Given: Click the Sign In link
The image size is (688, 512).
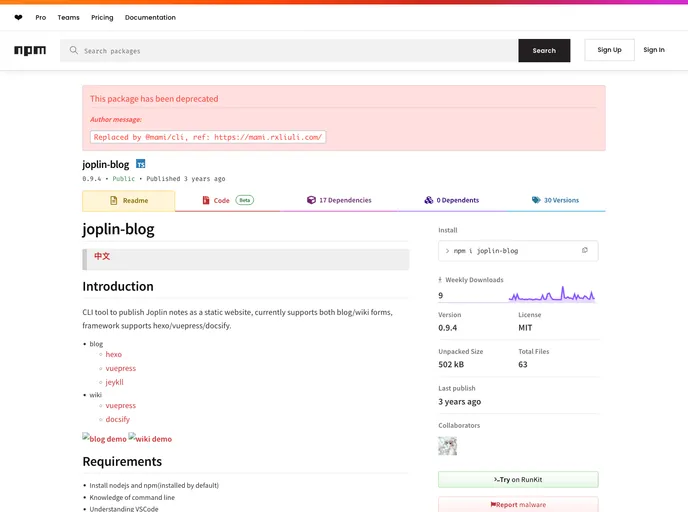Looking at the screenshot, I should pos(654,50).
